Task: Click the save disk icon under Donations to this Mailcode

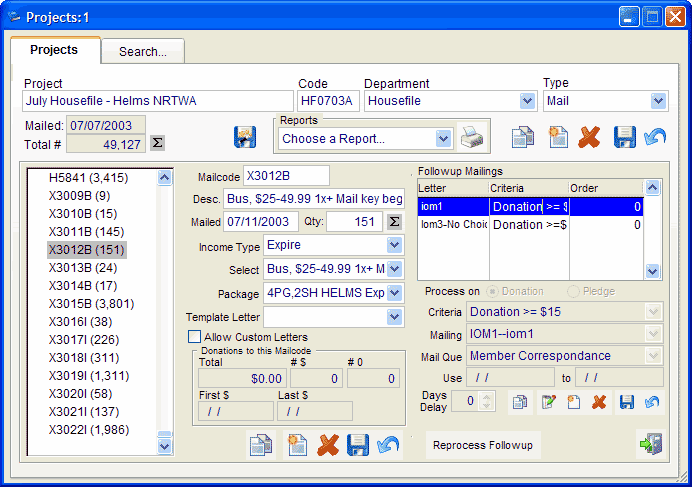Action: (x=357, y=445)
